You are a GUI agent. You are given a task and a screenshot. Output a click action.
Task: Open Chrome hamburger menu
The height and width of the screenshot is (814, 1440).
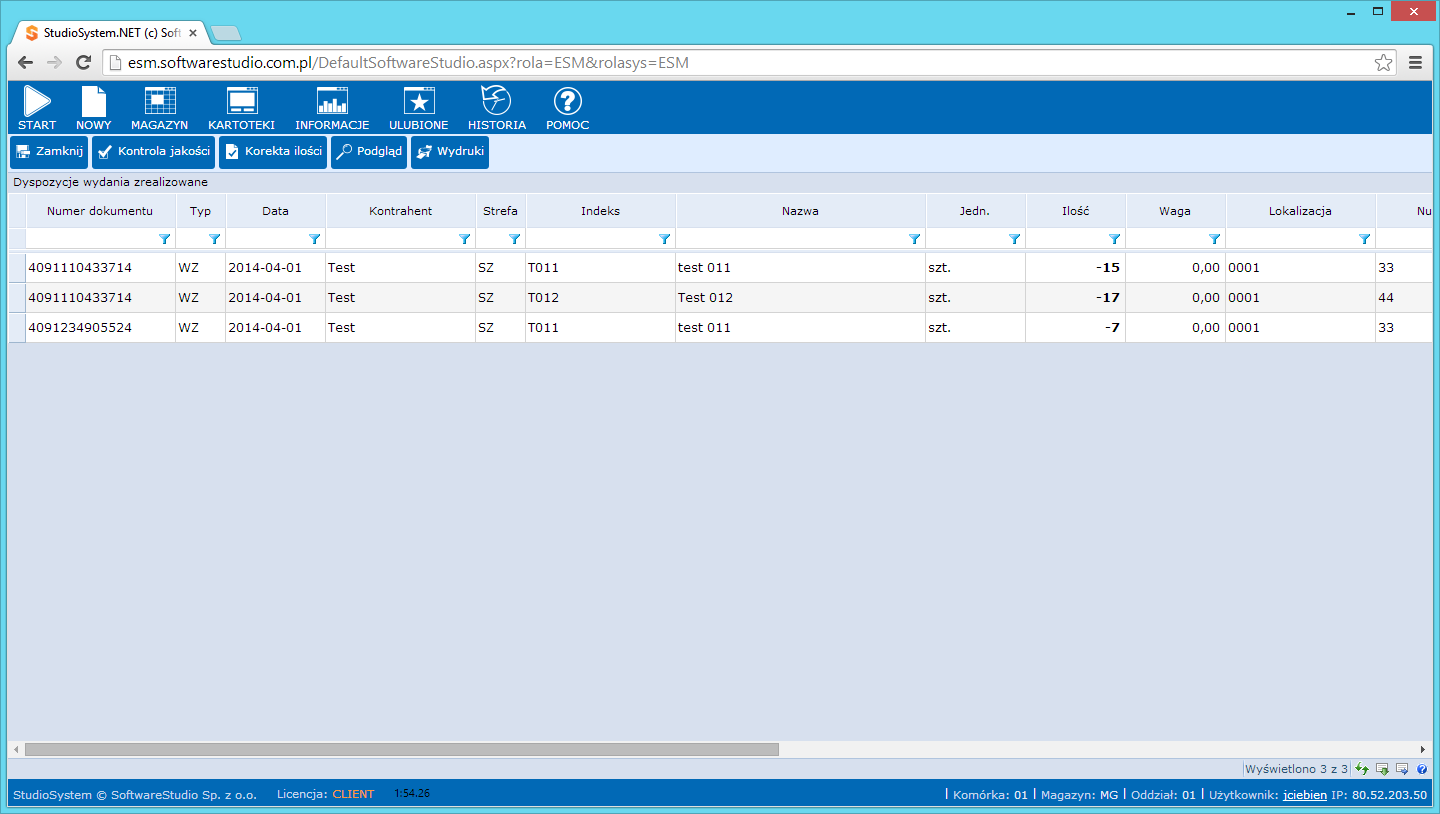coord(1415,62)
